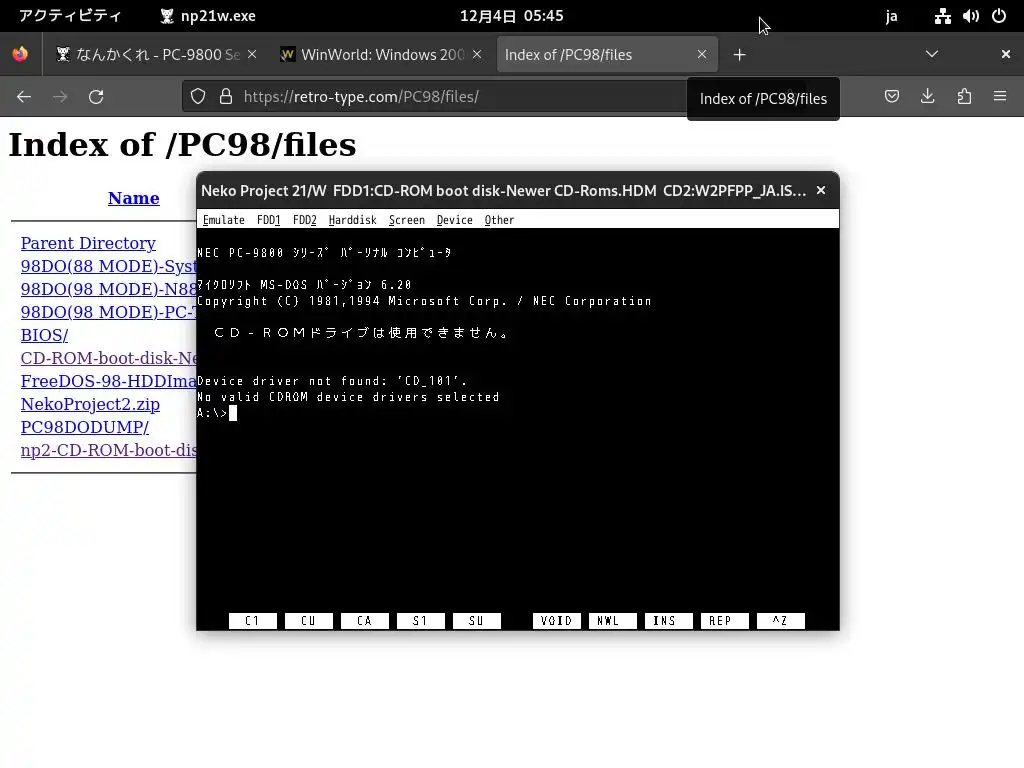Open a new tab with plus icon

coord(739,55)
